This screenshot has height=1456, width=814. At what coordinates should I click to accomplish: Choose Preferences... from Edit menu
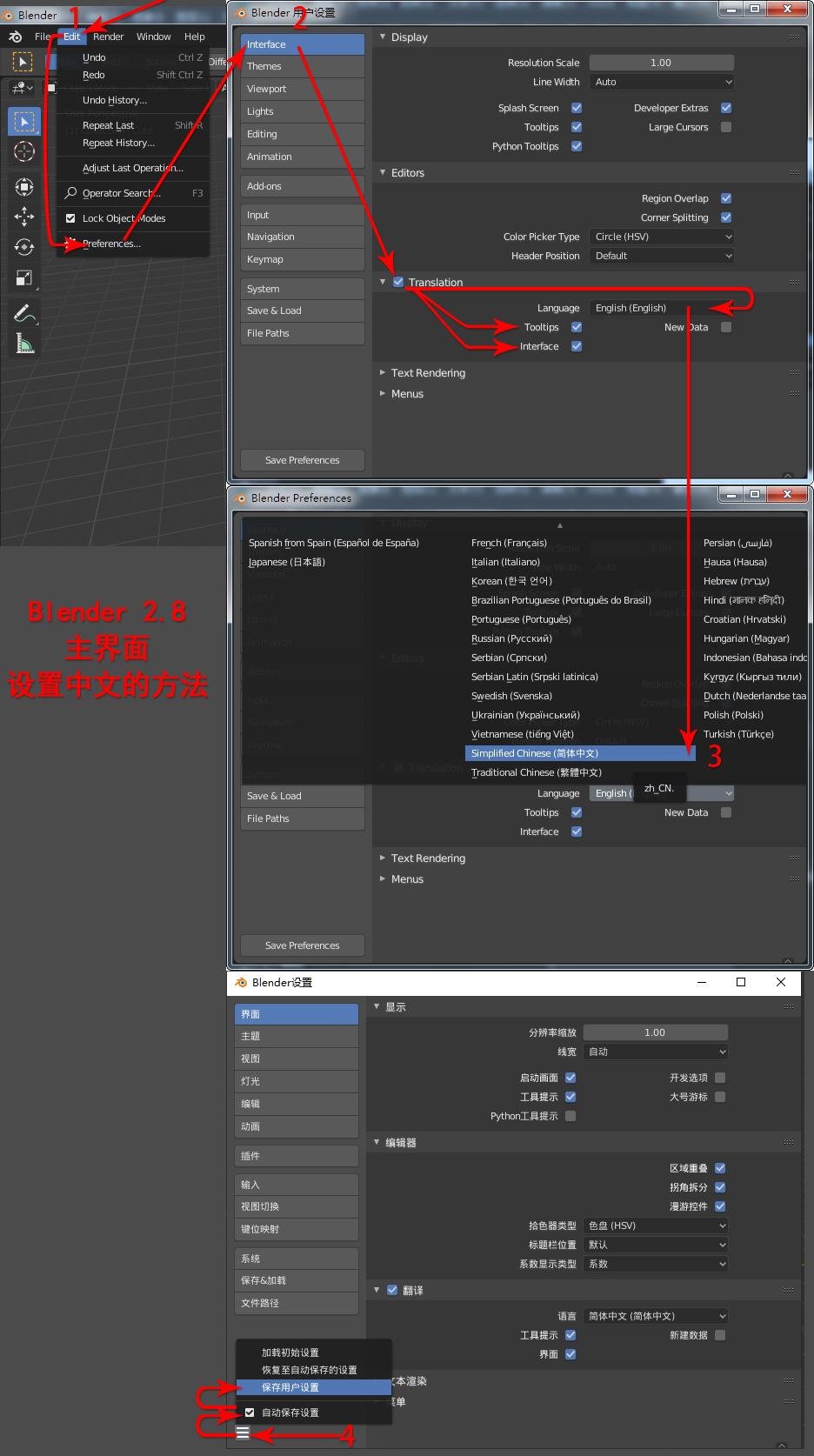point(134,244)
